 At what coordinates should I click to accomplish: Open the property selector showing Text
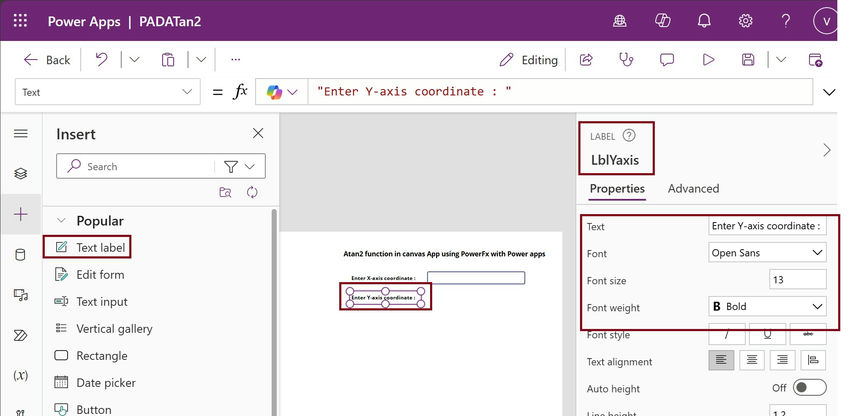(x=107, y=92)
